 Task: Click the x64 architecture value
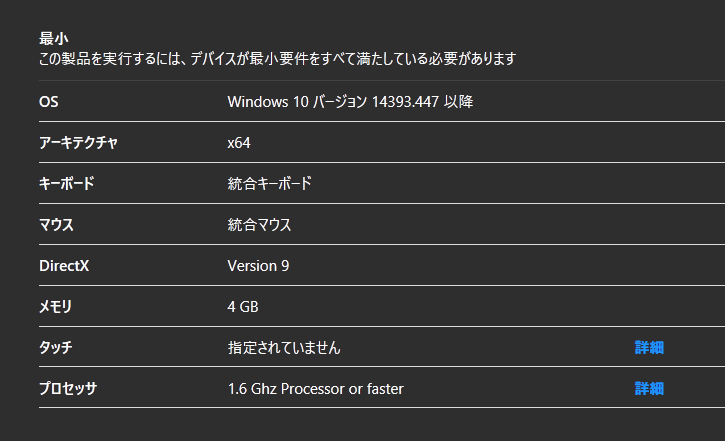pyautogui.click(x=239, y=143)
